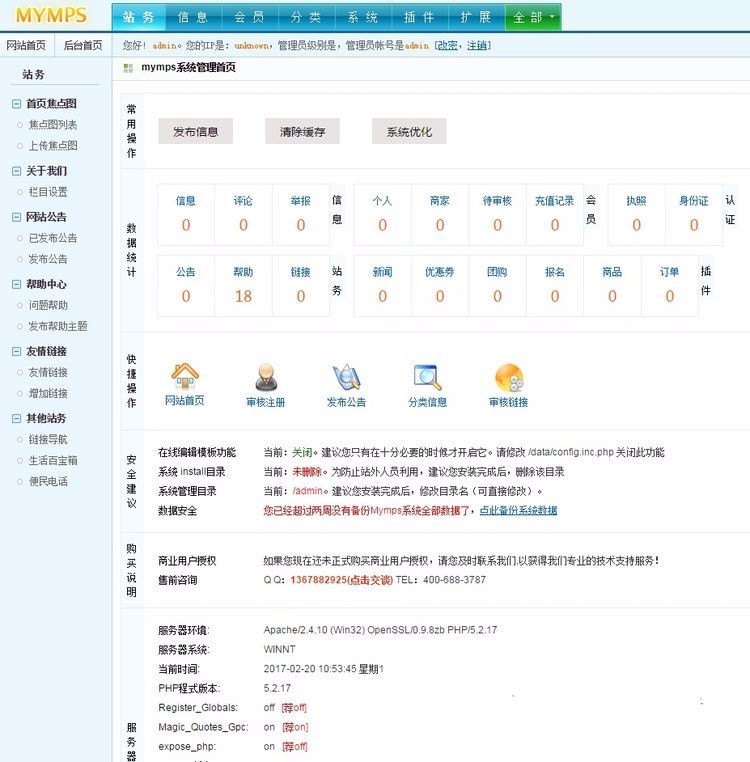Open the 审核注册 user shortcut icon

click(266, 377)
